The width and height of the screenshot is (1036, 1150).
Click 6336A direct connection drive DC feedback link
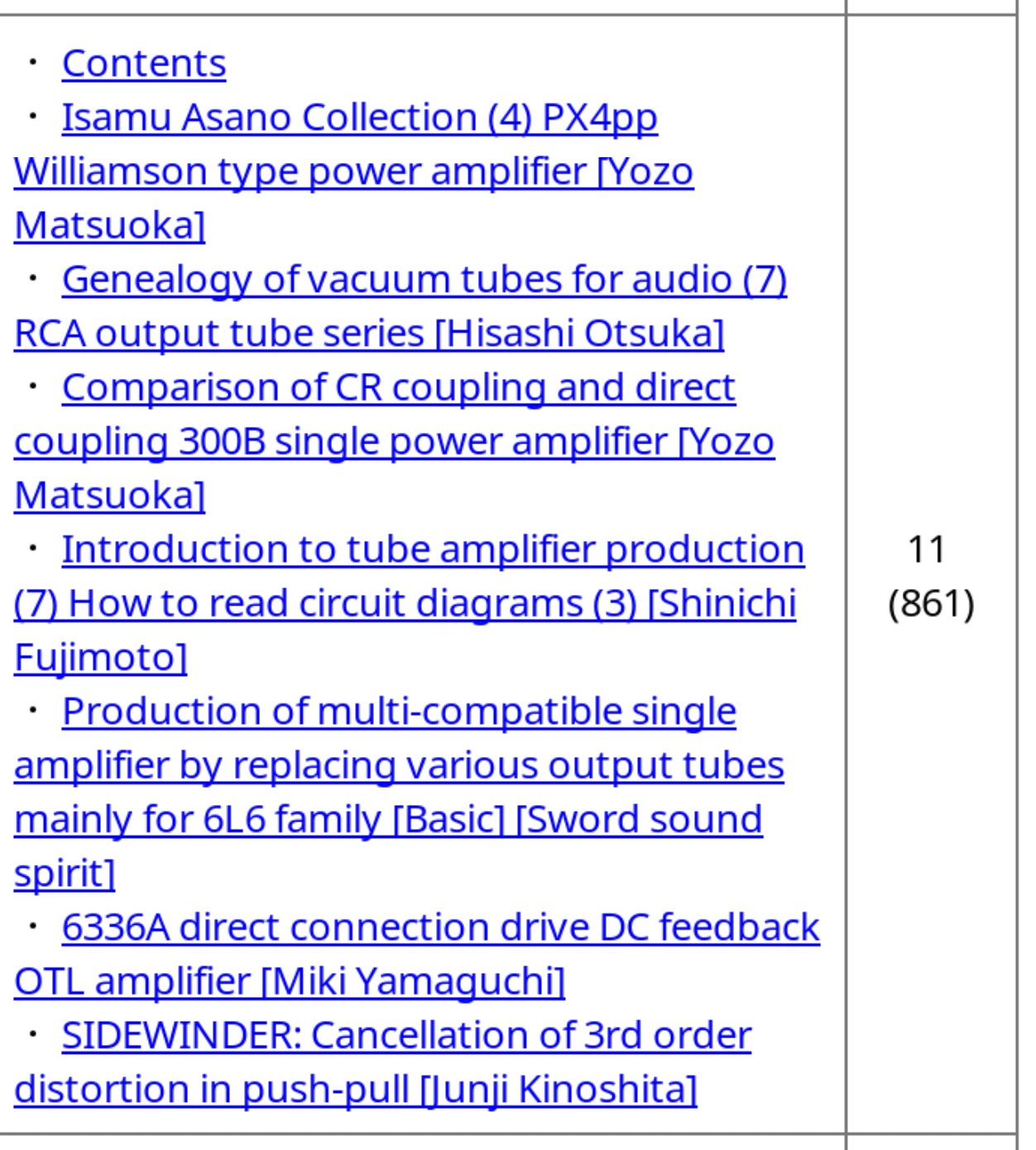tap(440, 927)
